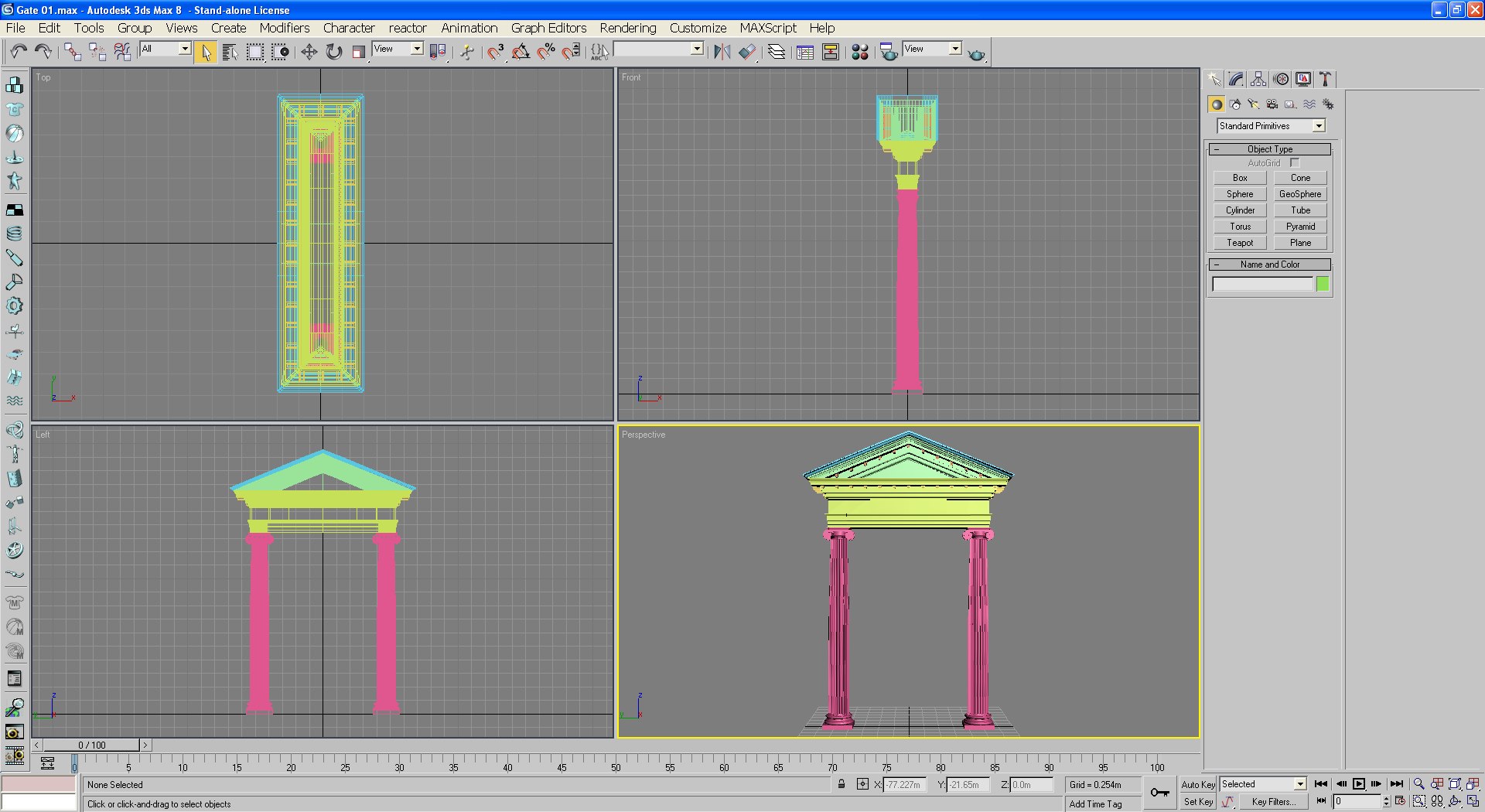Image resolution: width=1485 pixels, height=812 pixels.
Task: Toggle Angle Snap on the toolbar
Action: point(521,52)
